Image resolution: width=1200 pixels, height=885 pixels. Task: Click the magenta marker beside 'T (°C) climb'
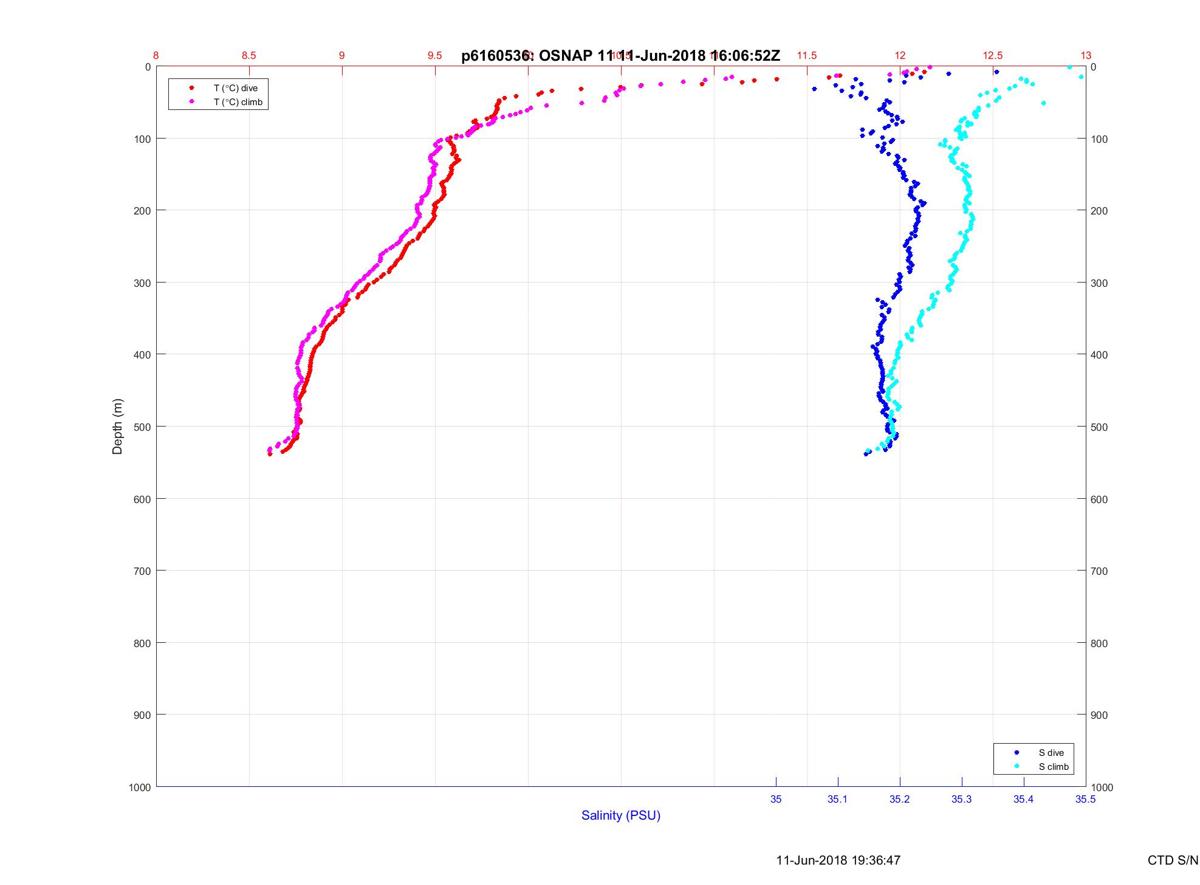click(x=191, y=102)
